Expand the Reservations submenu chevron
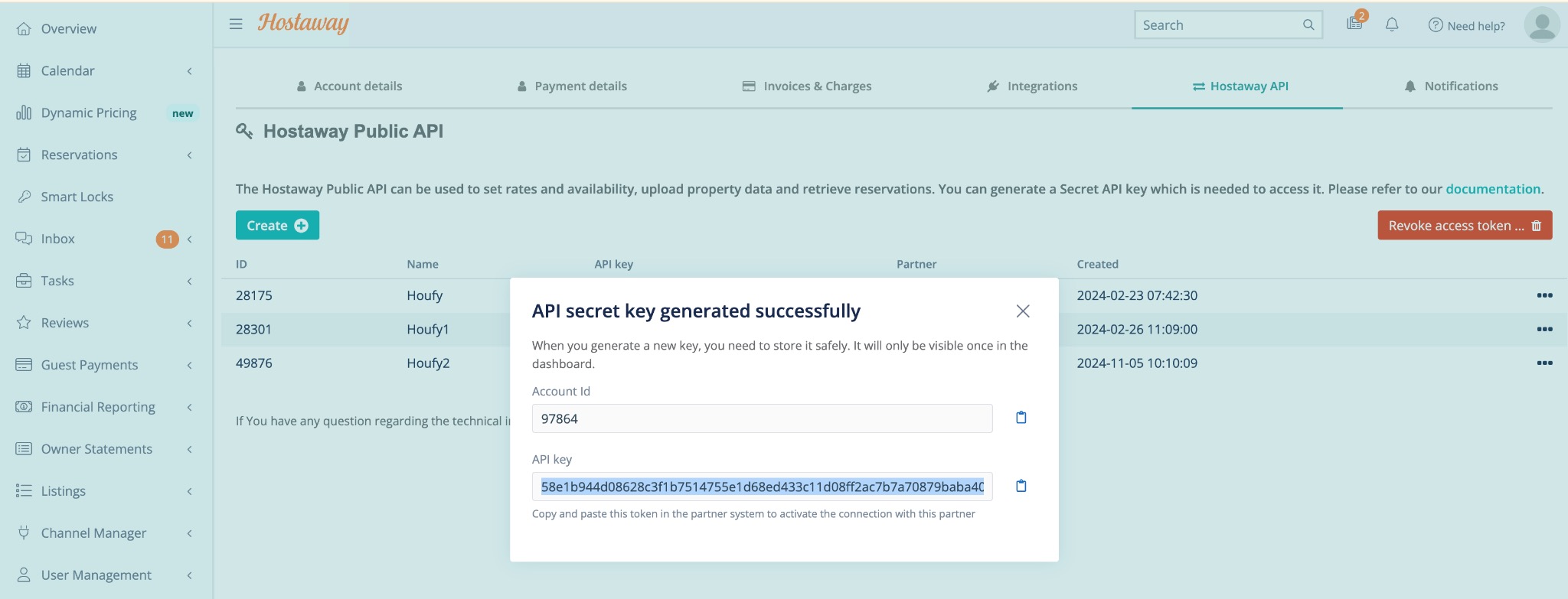Image resolution: width=1568 pixels, height=599 pixels. pos(189,155)
